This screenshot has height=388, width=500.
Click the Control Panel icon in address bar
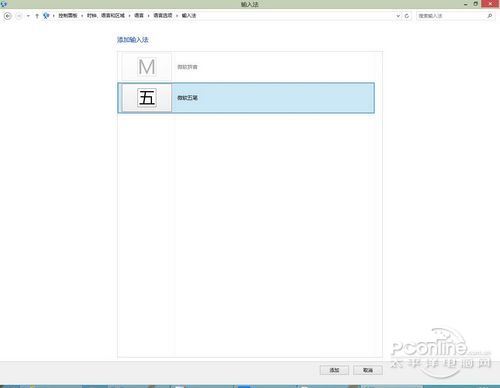[x=46, y=16]
